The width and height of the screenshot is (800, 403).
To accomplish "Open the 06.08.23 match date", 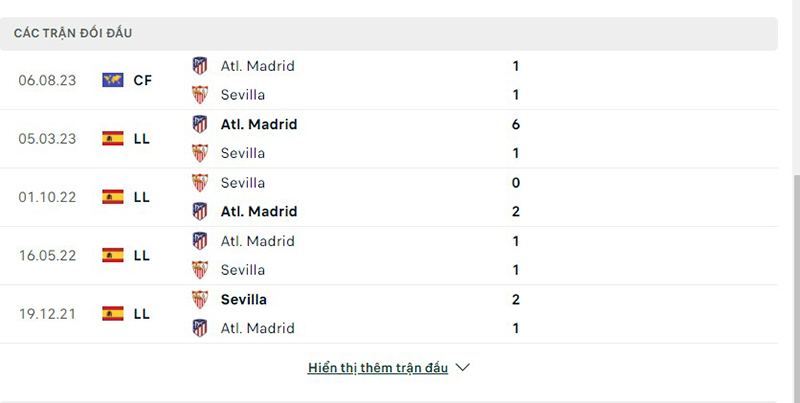I will tap(44, 80).
